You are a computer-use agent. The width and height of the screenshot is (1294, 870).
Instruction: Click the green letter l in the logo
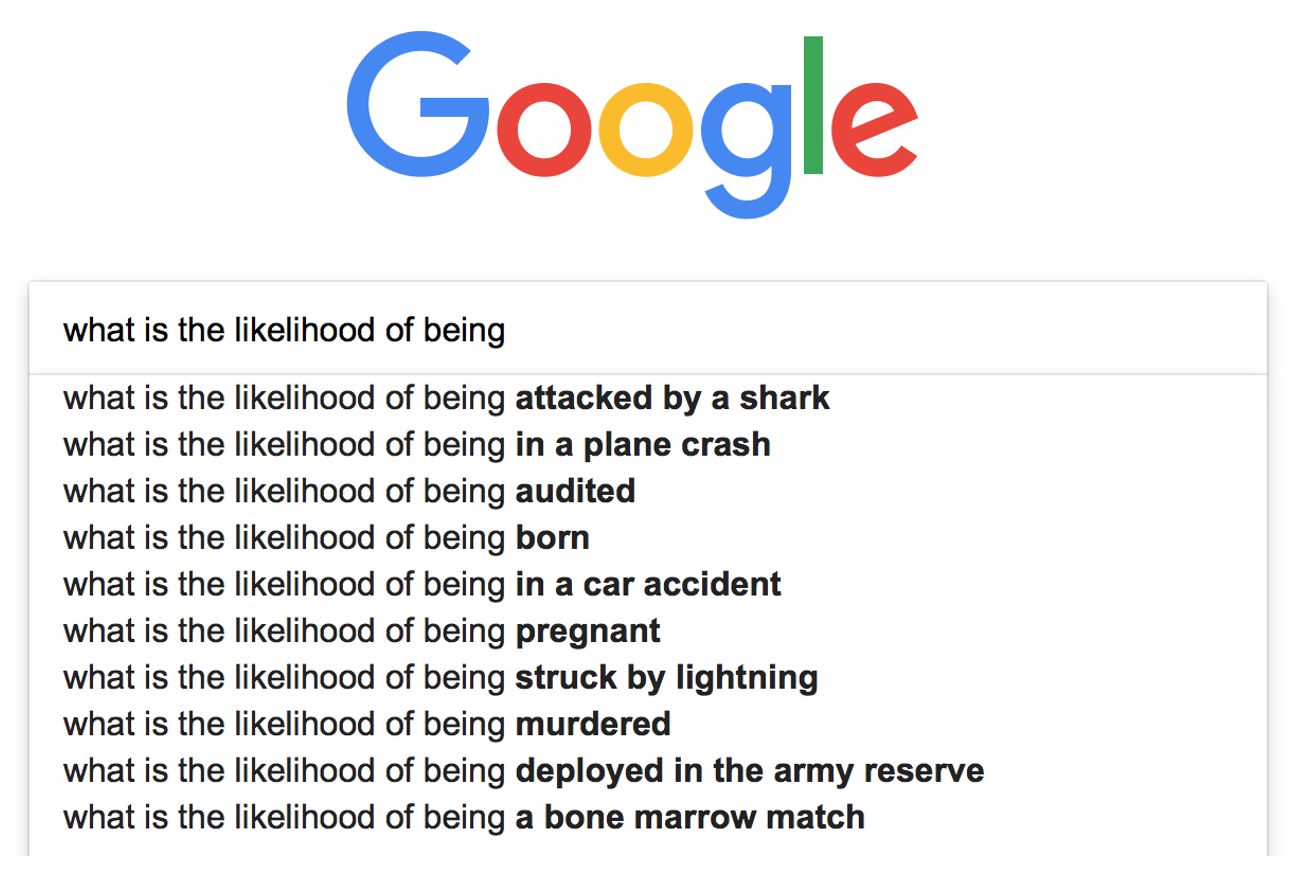[x=813, y=105]
